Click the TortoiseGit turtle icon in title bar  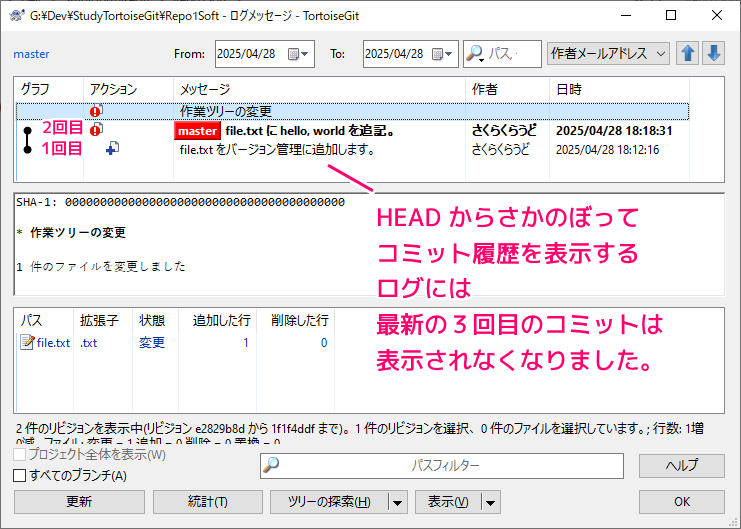pyautogui.click(x=17, y=15)
